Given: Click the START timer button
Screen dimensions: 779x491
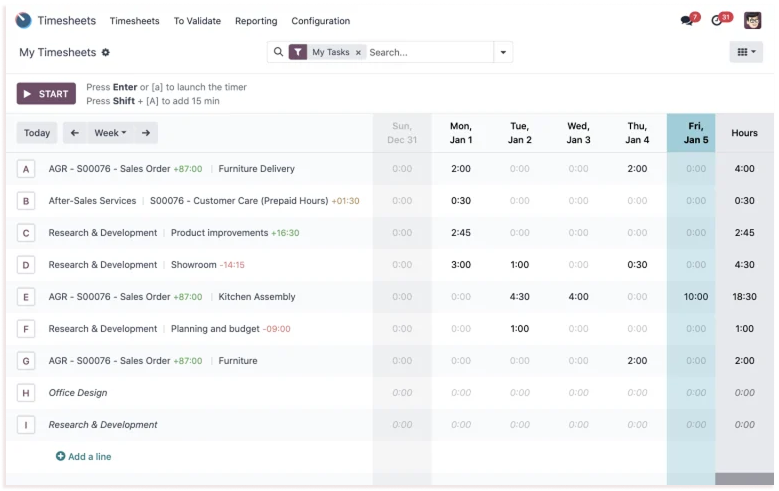Looking at the screenshot, I should (x=46, y=93).
